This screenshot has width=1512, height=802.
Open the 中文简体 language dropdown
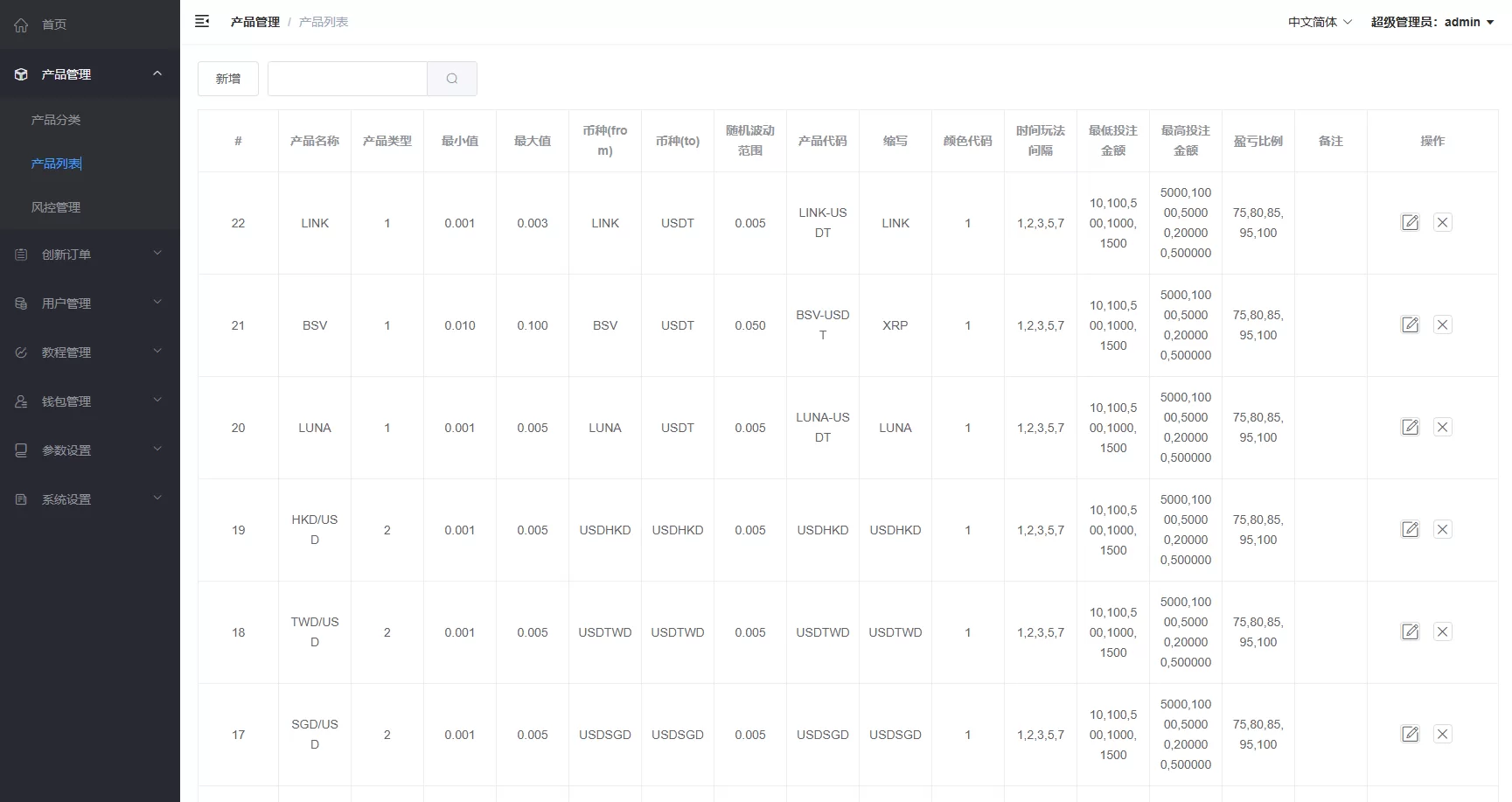[x=1319, y=22]
